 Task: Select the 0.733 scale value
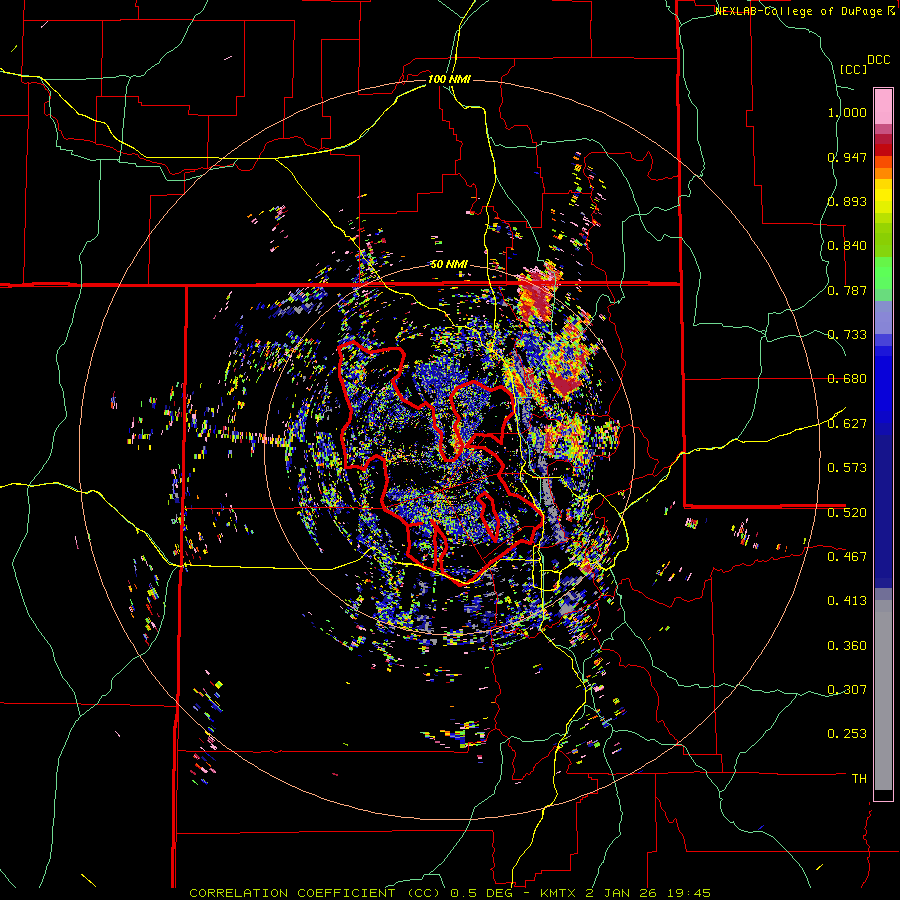847,335
